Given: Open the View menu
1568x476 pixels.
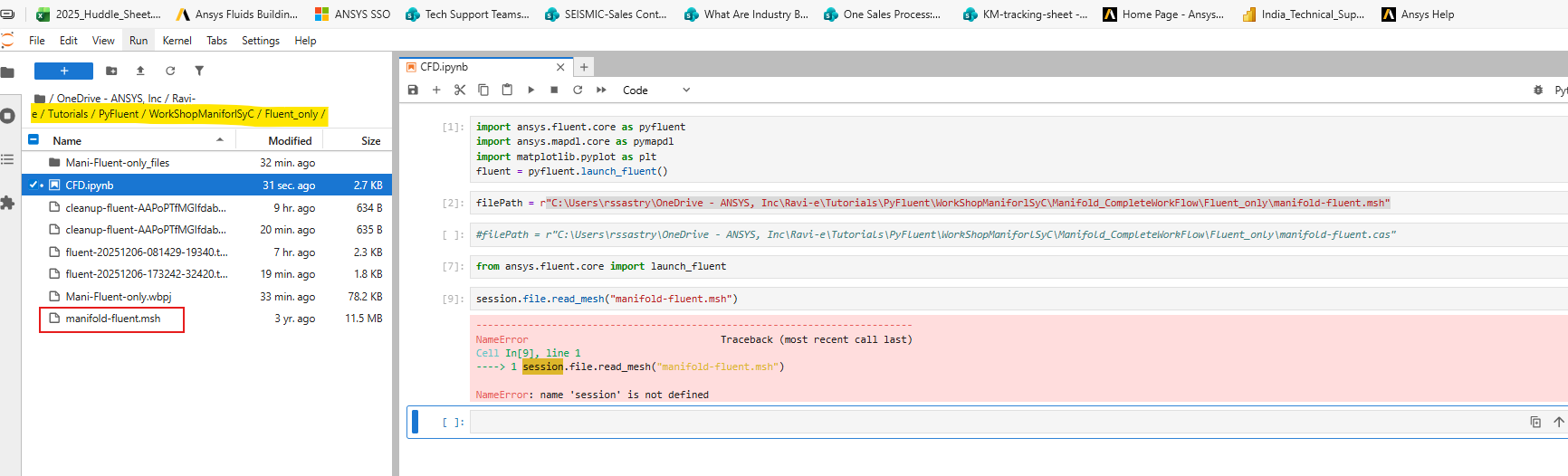Looking at the screenshot, I should (x=103, y=41).
